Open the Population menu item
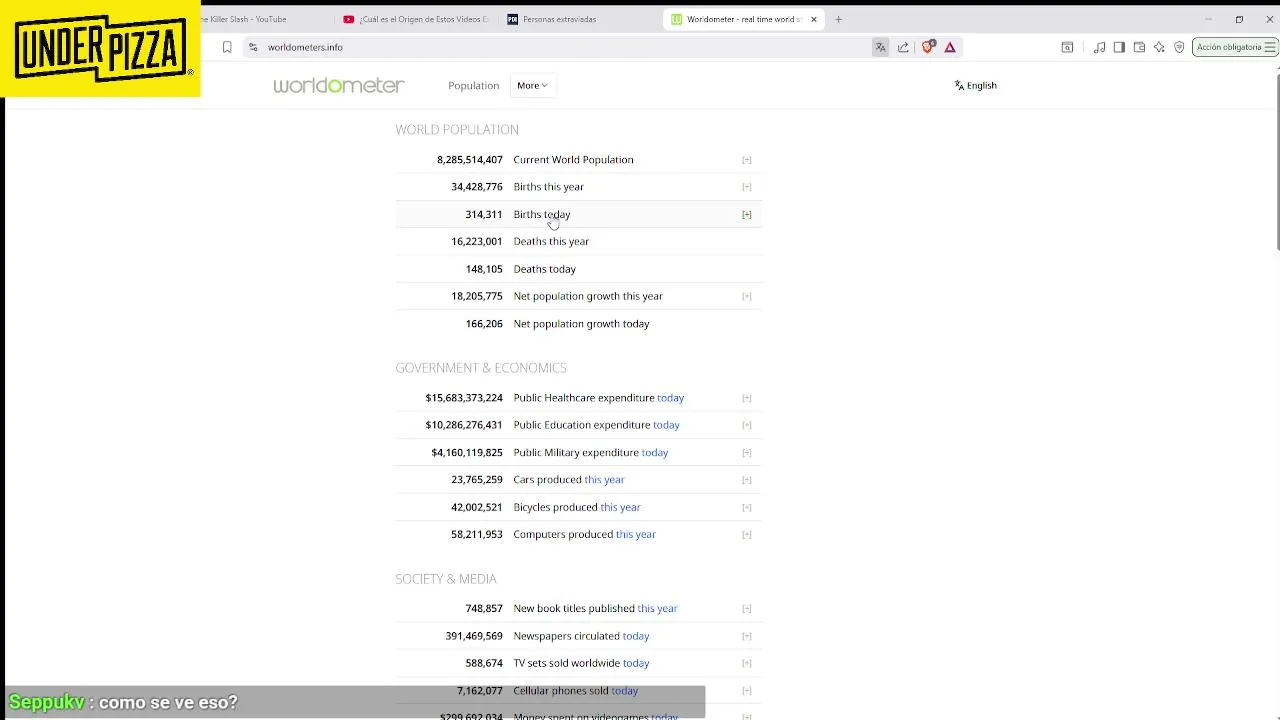The image size is (1280, 720). [x=473, y=85]
